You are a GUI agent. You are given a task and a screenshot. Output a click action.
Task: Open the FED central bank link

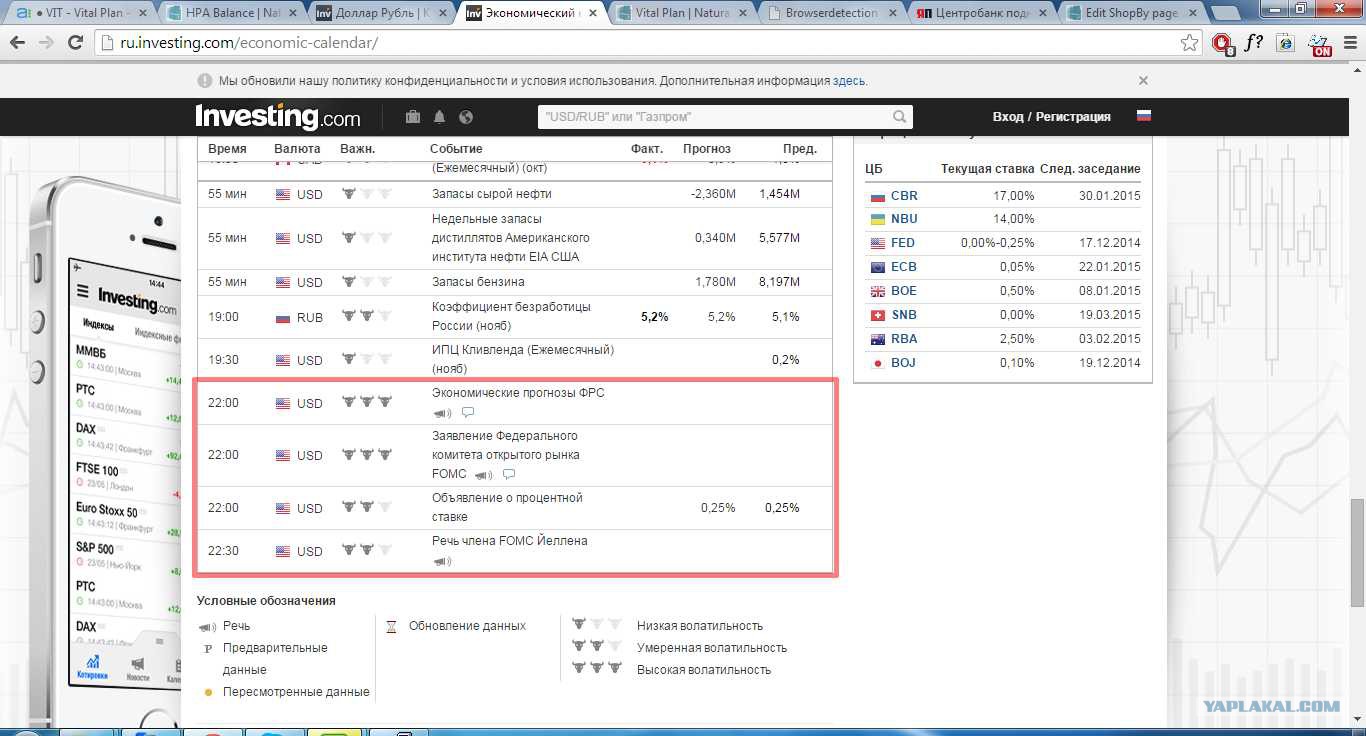pyautogui.click(x=903, y=243)
